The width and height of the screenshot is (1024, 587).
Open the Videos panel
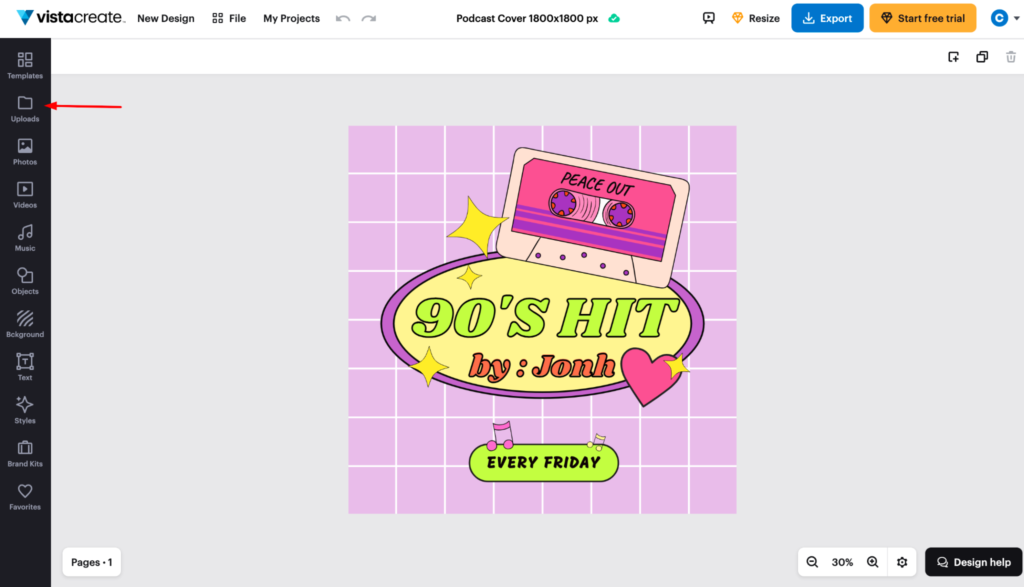(25, 195)
